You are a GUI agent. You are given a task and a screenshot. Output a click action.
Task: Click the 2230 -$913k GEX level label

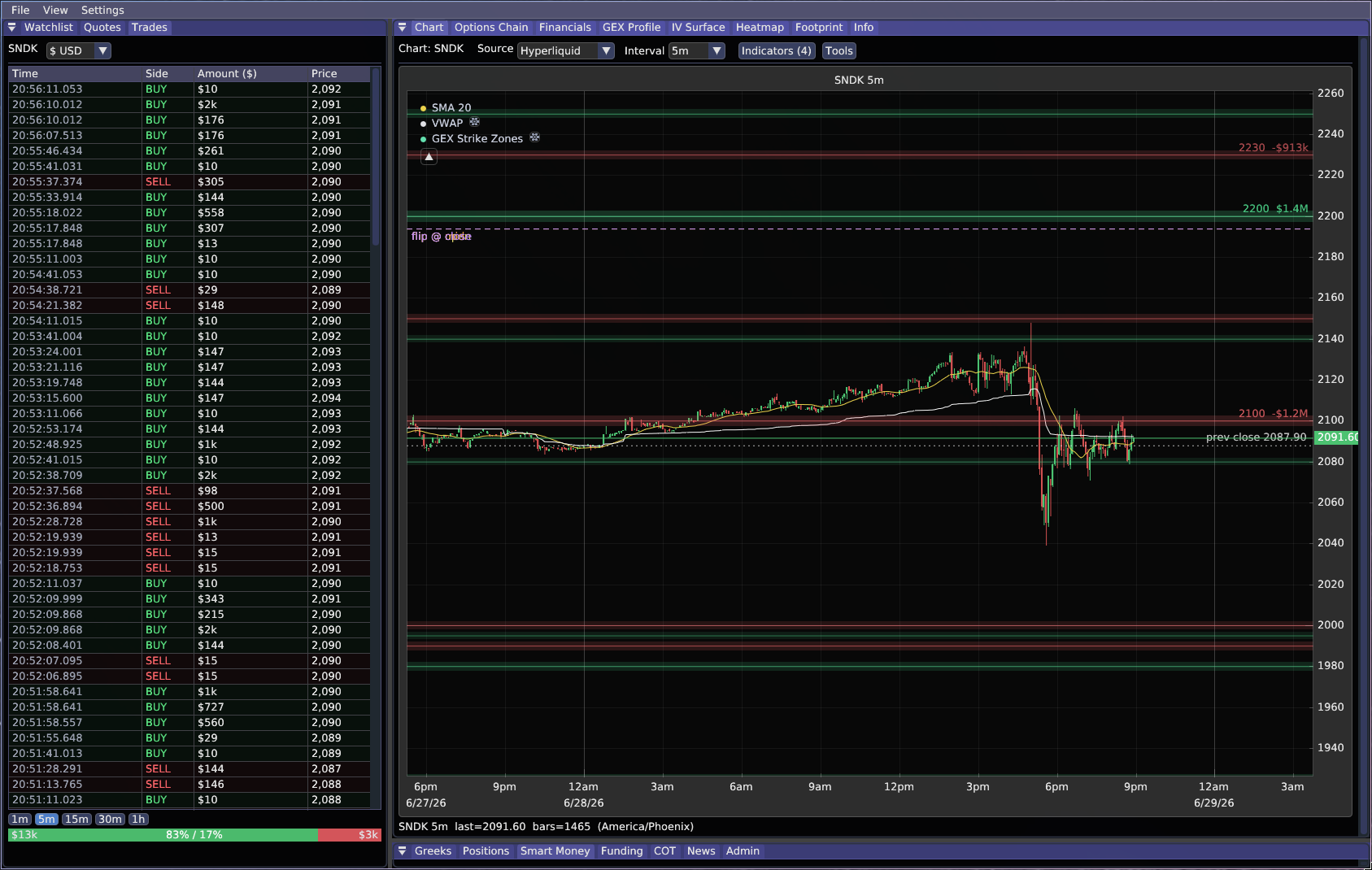coord(1273,147)
